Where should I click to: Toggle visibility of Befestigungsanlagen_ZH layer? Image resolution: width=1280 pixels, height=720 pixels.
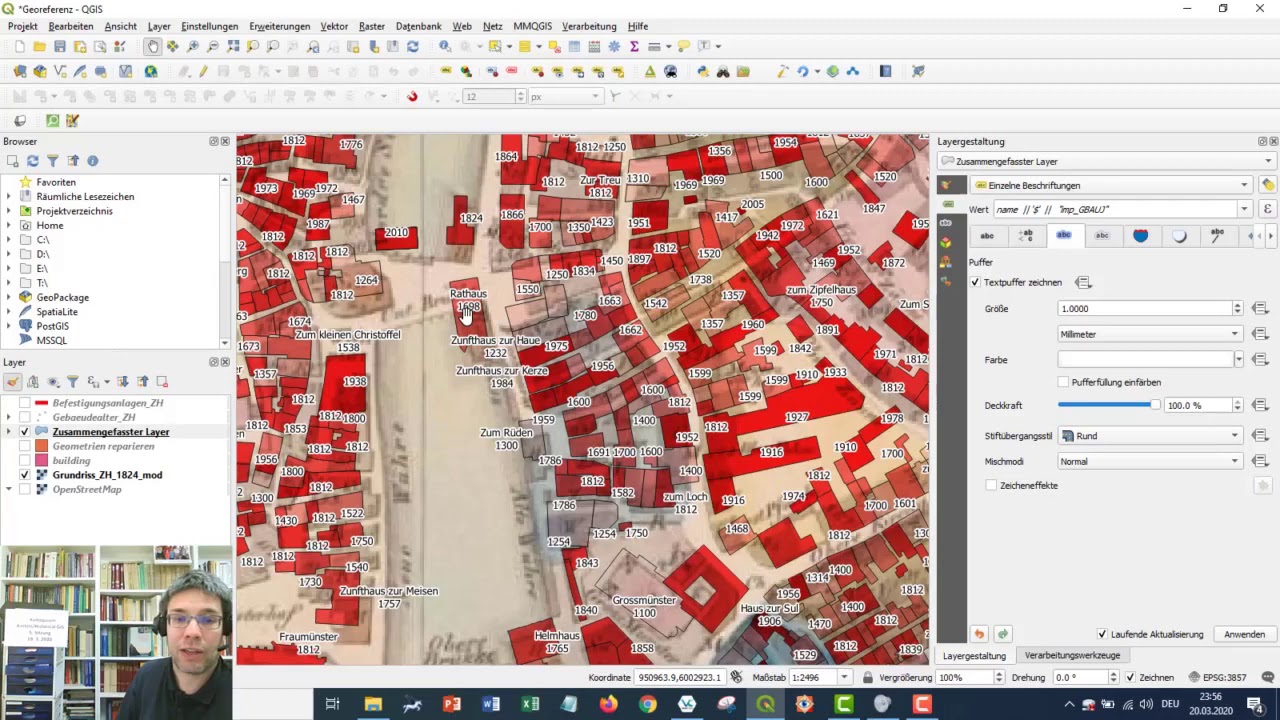(x=25, y=403)
